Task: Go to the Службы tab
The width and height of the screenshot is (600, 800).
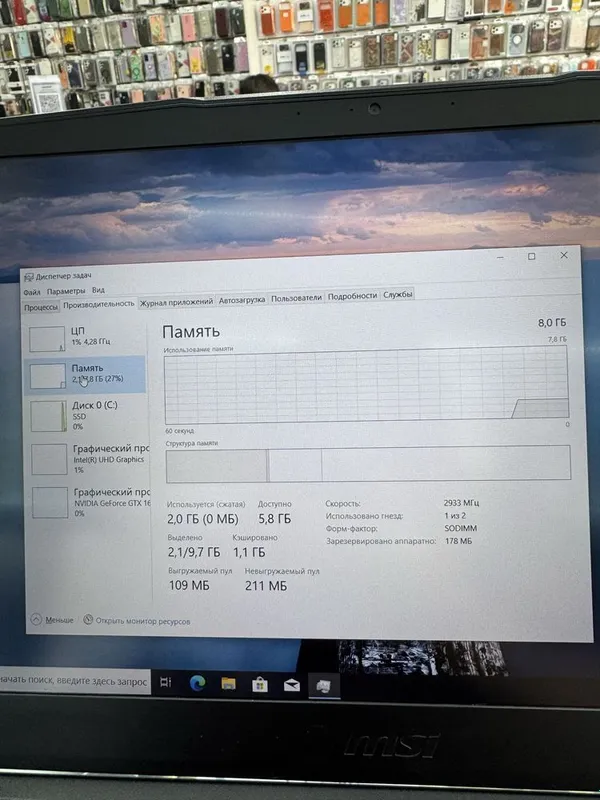Action: [x=397, y=295]
